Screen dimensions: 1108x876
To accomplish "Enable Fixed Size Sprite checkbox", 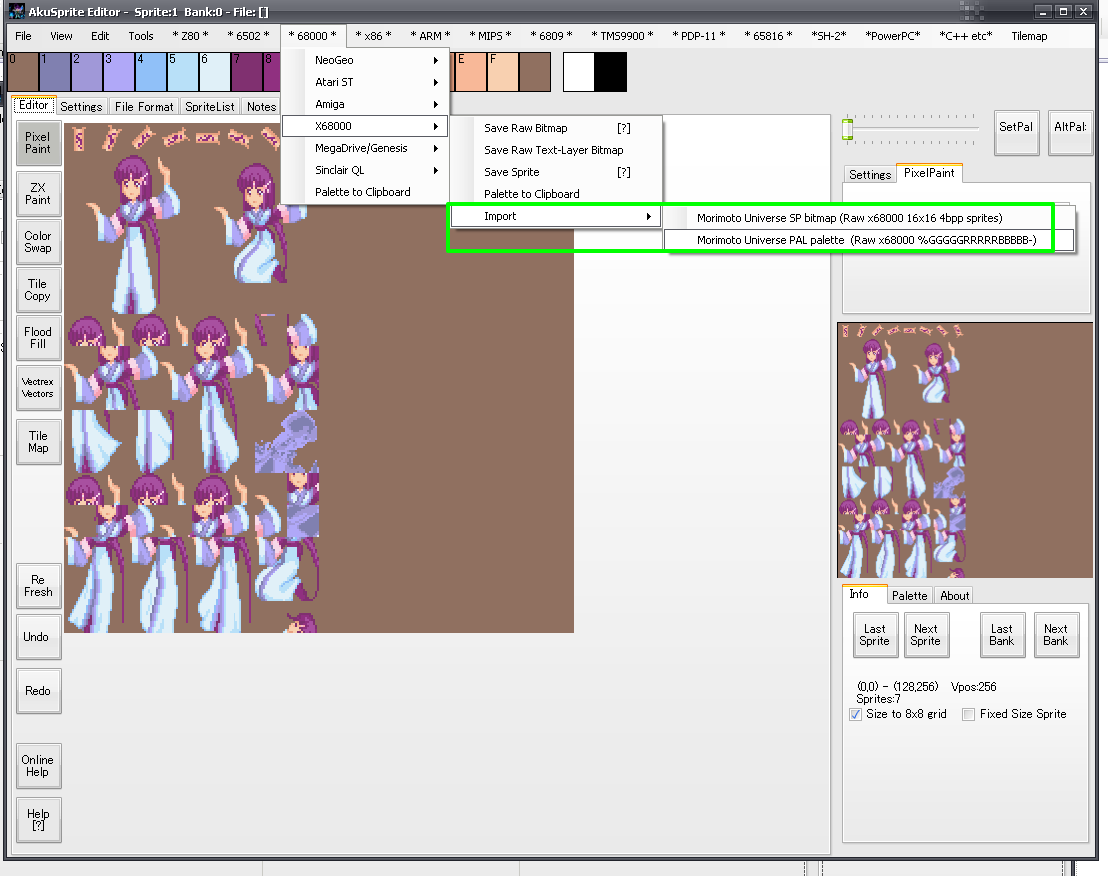I will point(969,714).
